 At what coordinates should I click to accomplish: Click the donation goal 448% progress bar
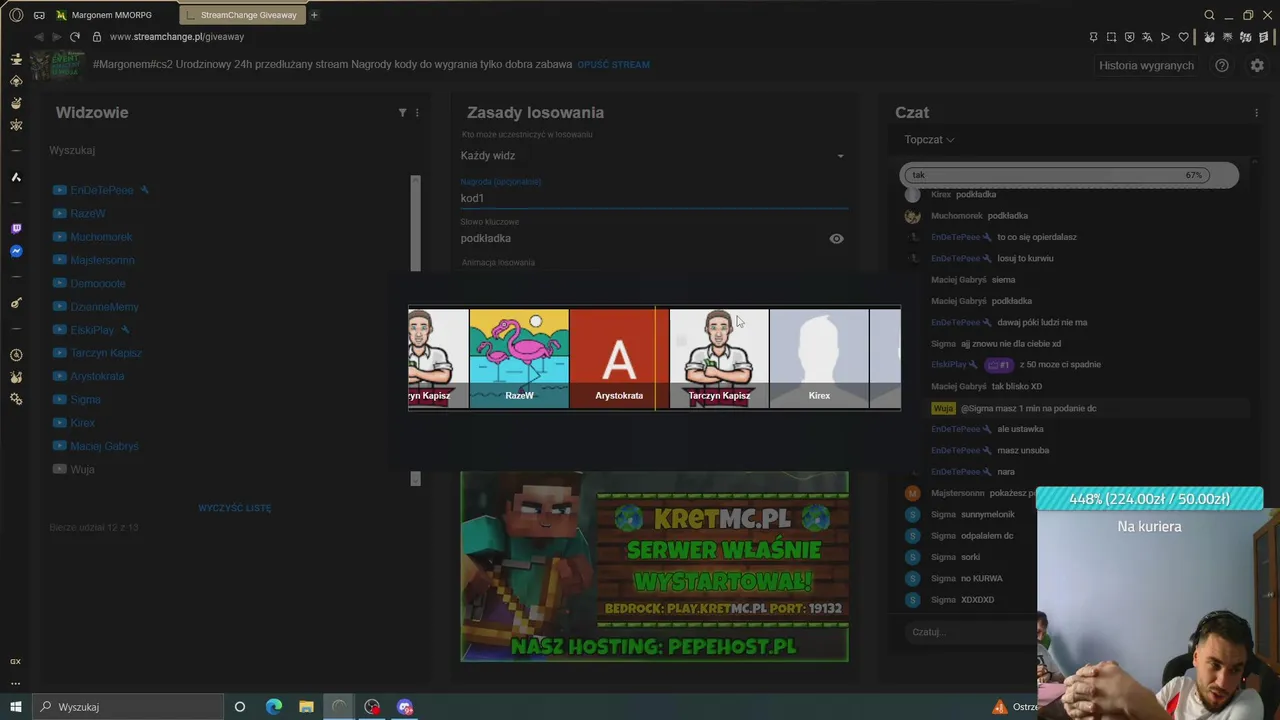[1149, 498]
